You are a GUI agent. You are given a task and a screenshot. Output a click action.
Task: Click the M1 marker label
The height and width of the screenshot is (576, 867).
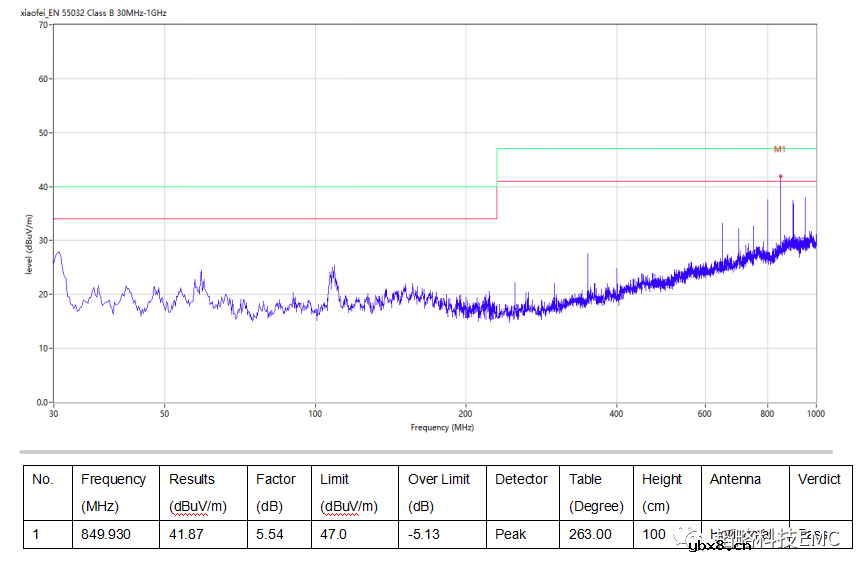coord(779,149)
